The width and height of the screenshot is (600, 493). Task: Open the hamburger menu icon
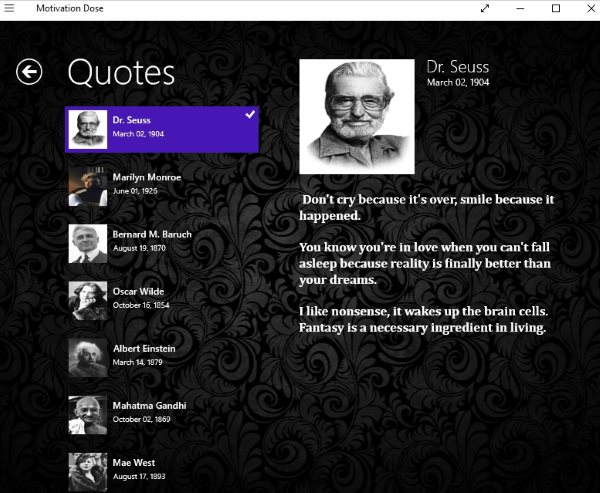coord(9,8)
